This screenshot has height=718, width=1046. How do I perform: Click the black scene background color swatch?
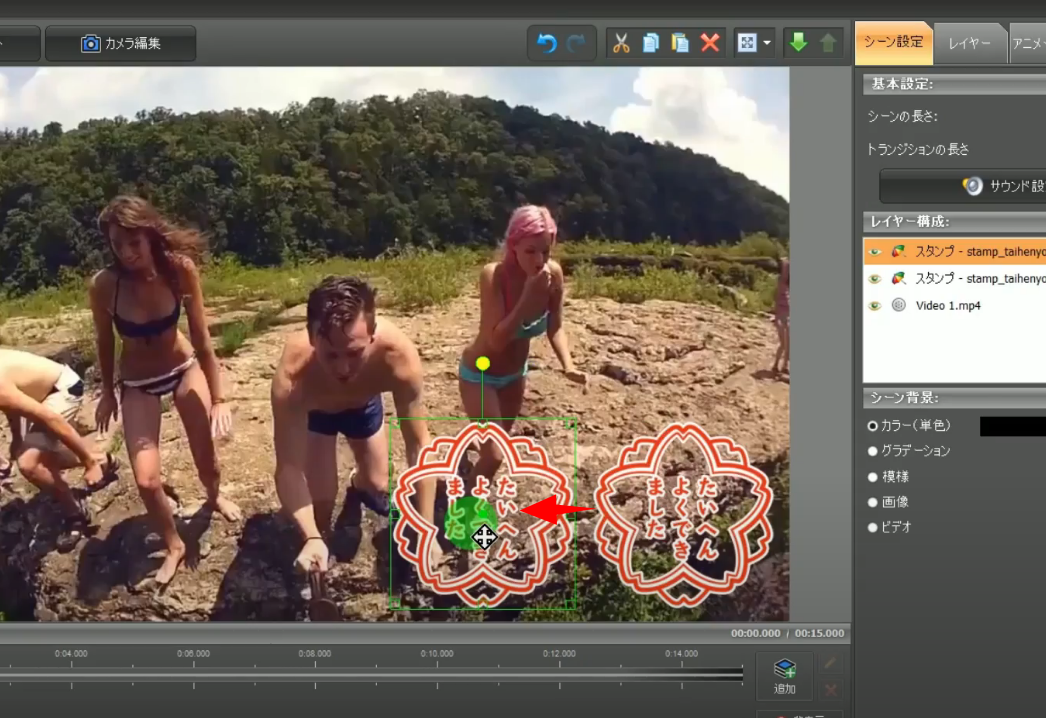(x=1012, y=427)
